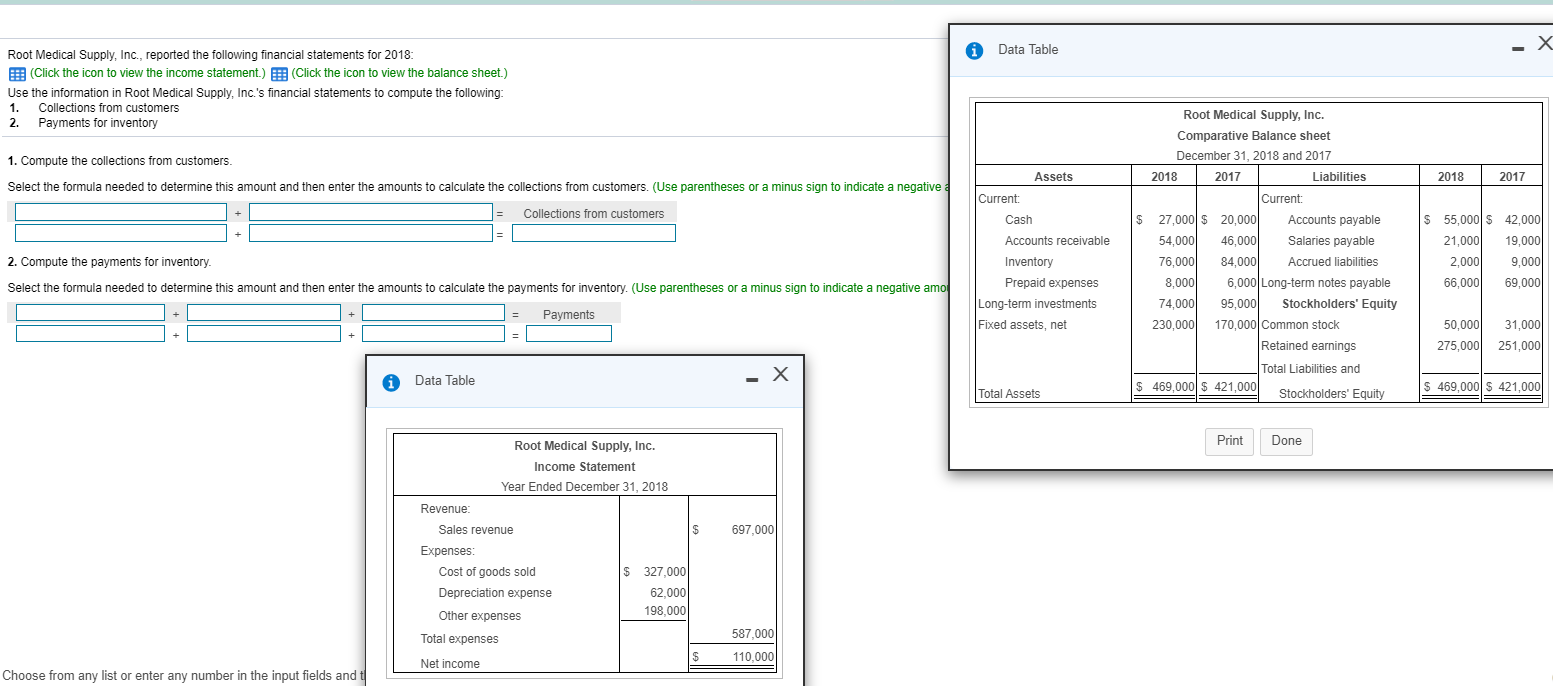Select the collections result field after equals sign
Viewport: 1553px width, 686px height.
594,233
